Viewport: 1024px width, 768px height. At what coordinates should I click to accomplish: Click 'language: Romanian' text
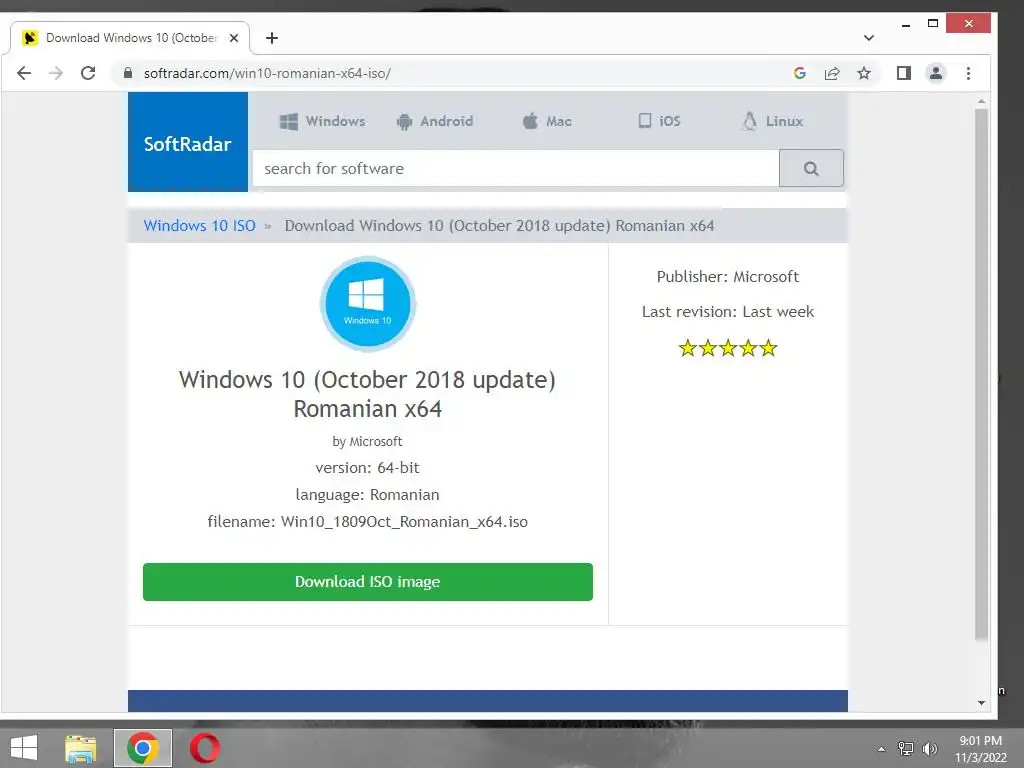point(368,495)
